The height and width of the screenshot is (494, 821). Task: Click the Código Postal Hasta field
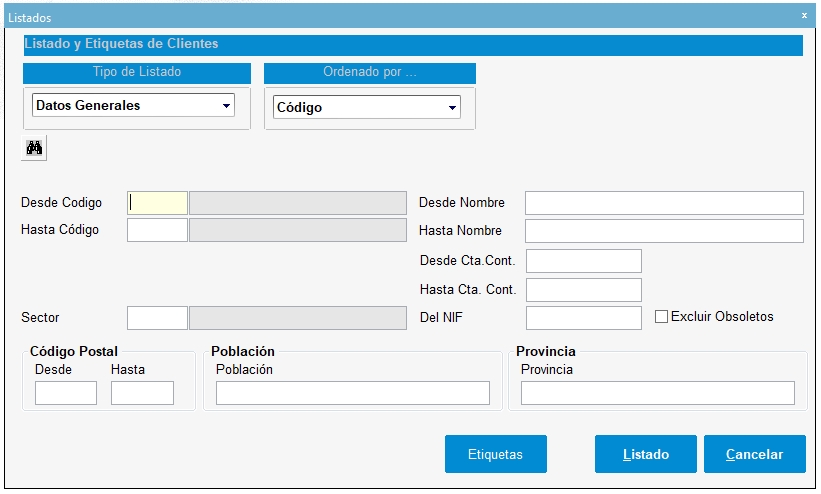click(142, 393)
